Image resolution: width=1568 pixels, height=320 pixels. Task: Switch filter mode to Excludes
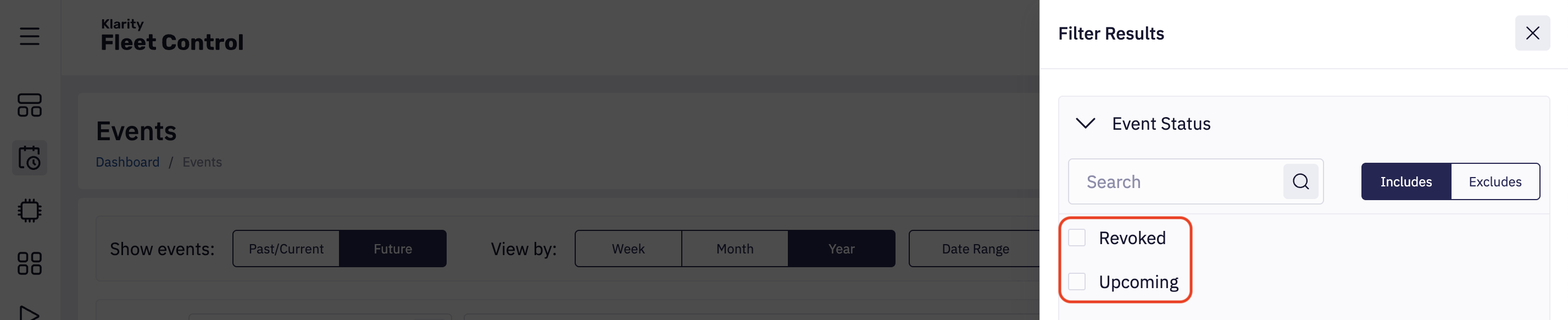point(1494,181)
